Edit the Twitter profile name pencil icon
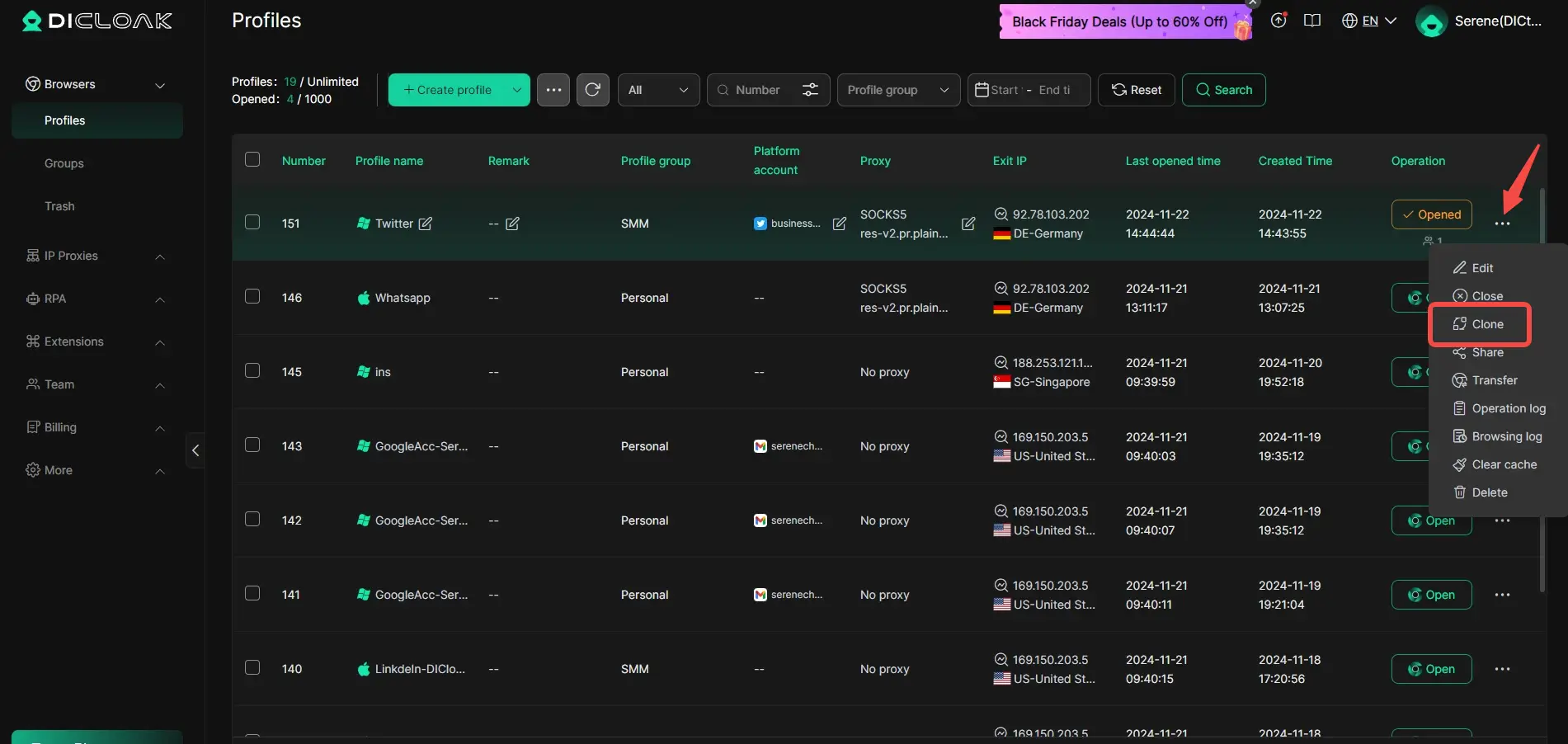 pyautogui.click(x=426, y=224)
